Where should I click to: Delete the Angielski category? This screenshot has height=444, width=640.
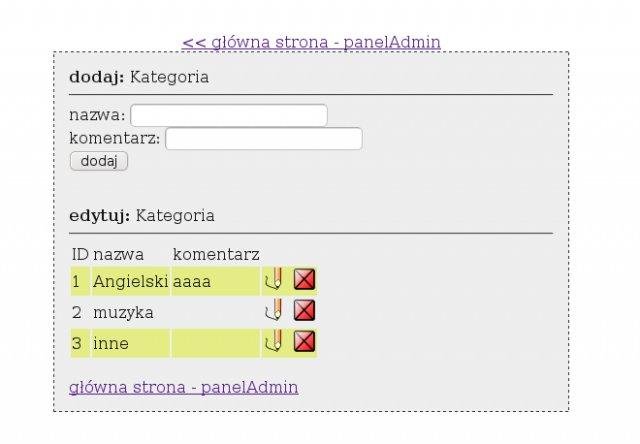(305, 281)
